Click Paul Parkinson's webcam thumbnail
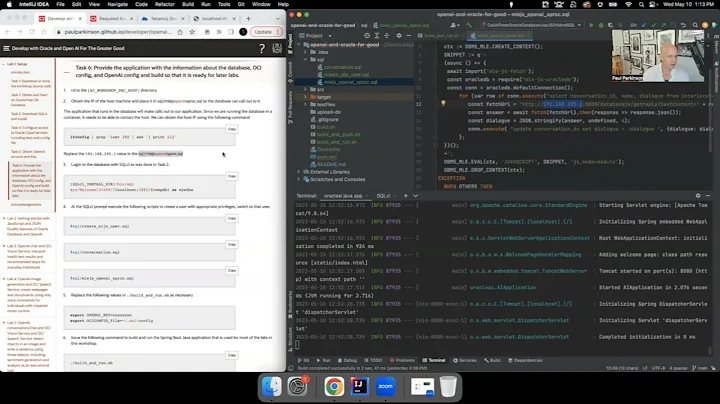Viewport: 720px width, 404px height. [x=658, y=56]
